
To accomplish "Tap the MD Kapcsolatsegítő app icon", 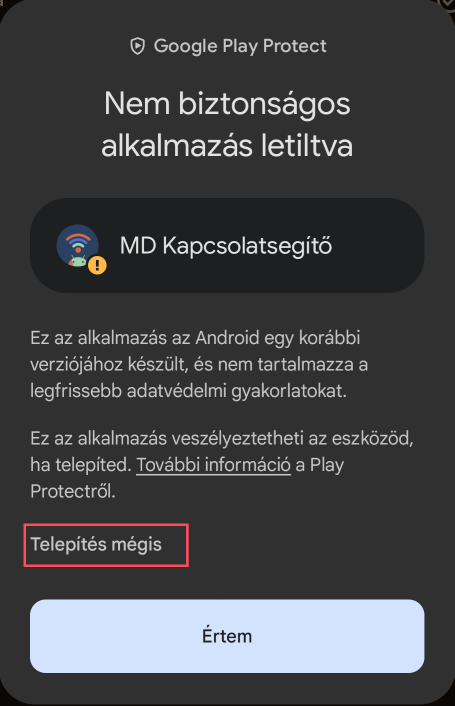I will pyautogui.click(x=78, y=245).
